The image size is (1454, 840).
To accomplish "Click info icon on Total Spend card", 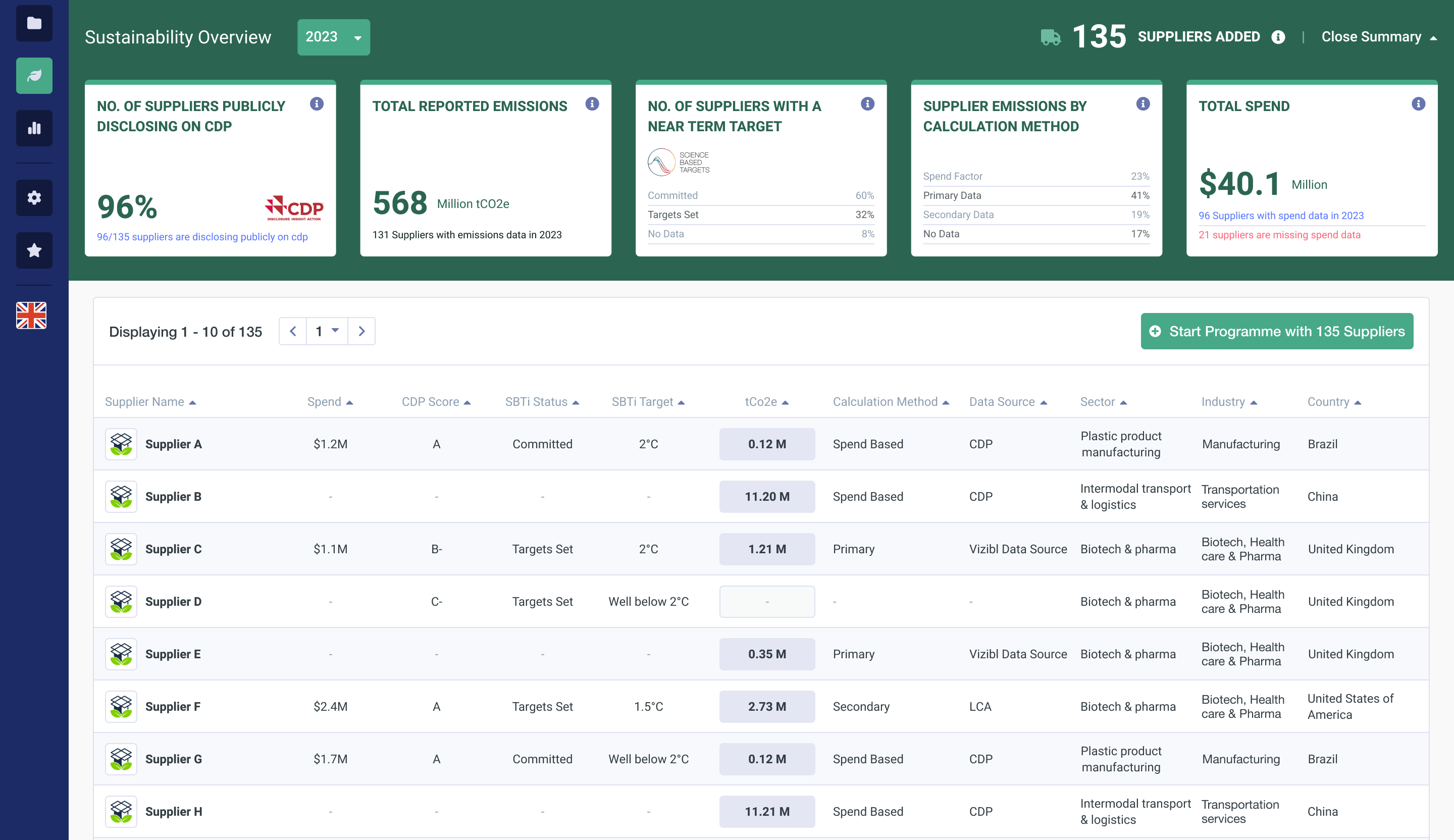I will click(1418, 104).
